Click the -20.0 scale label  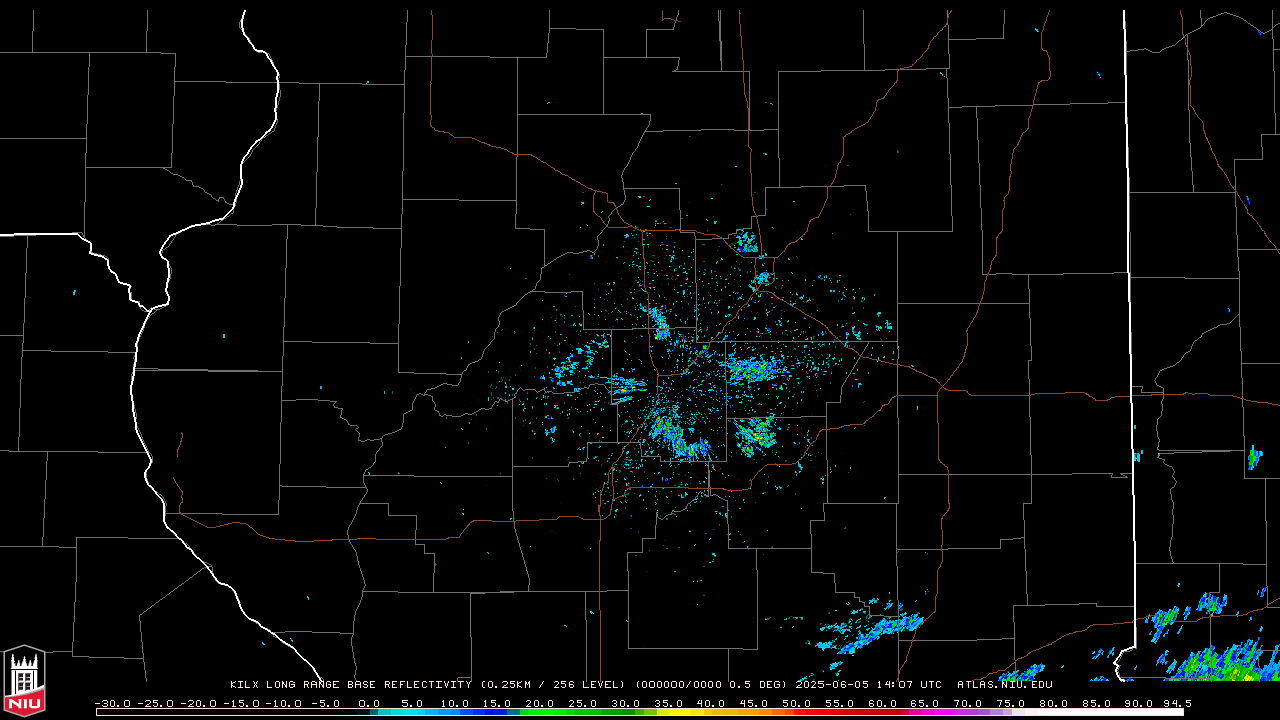pyautogui.click(x=199, y=704)
